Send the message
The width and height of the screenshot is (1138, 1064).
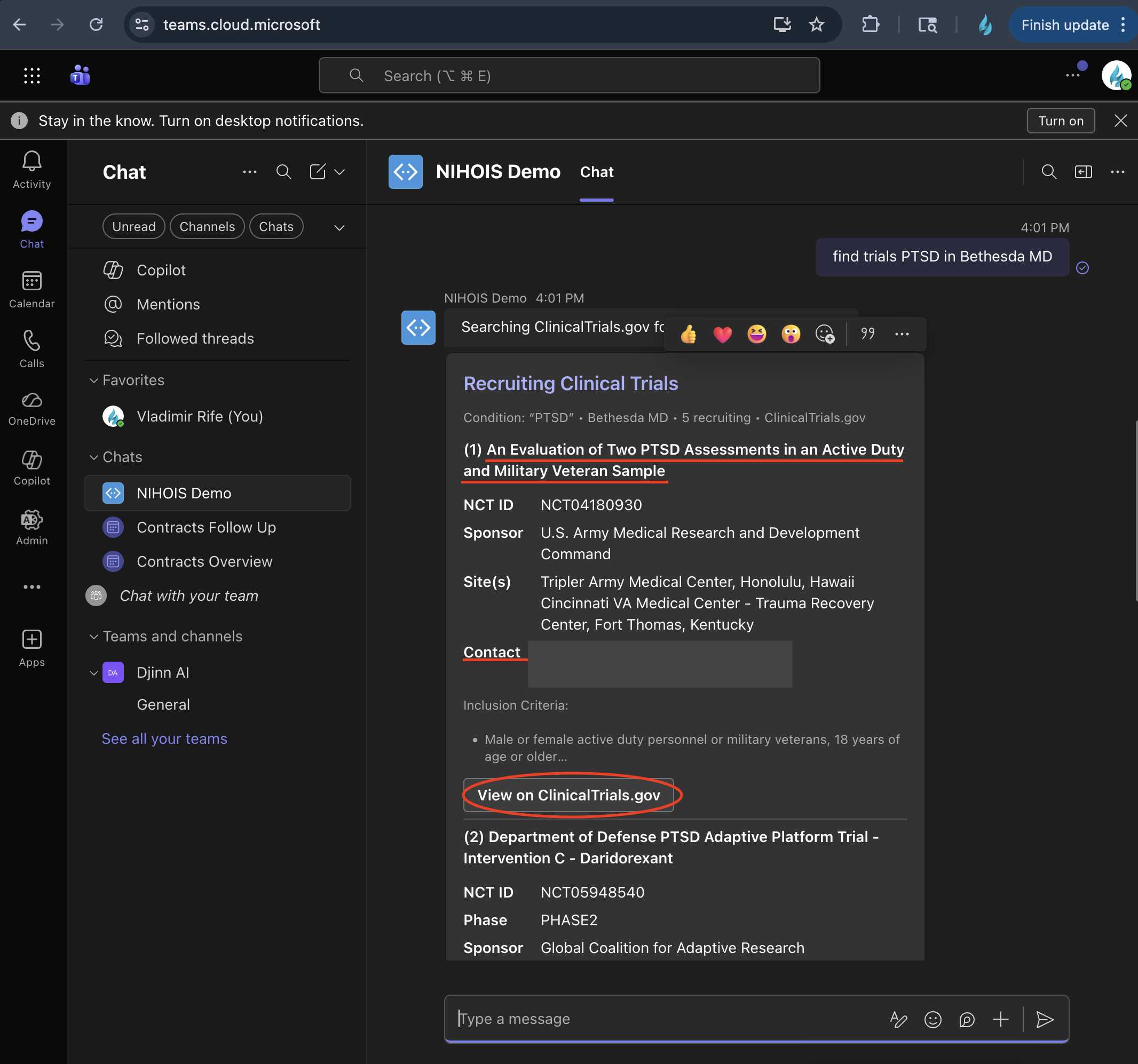coord(1045,1019)
